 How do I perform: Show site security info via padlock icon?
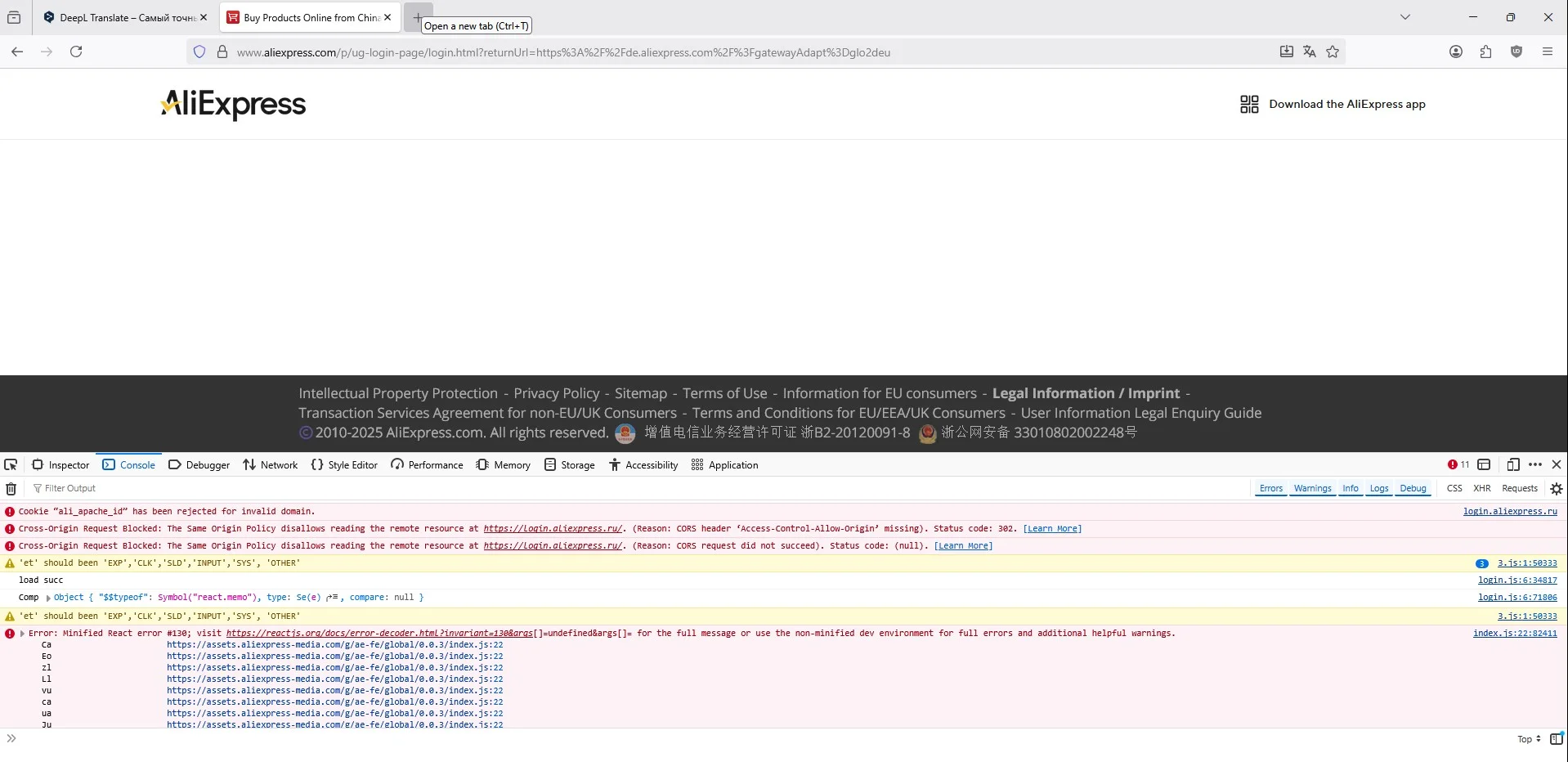coord(222,52)
